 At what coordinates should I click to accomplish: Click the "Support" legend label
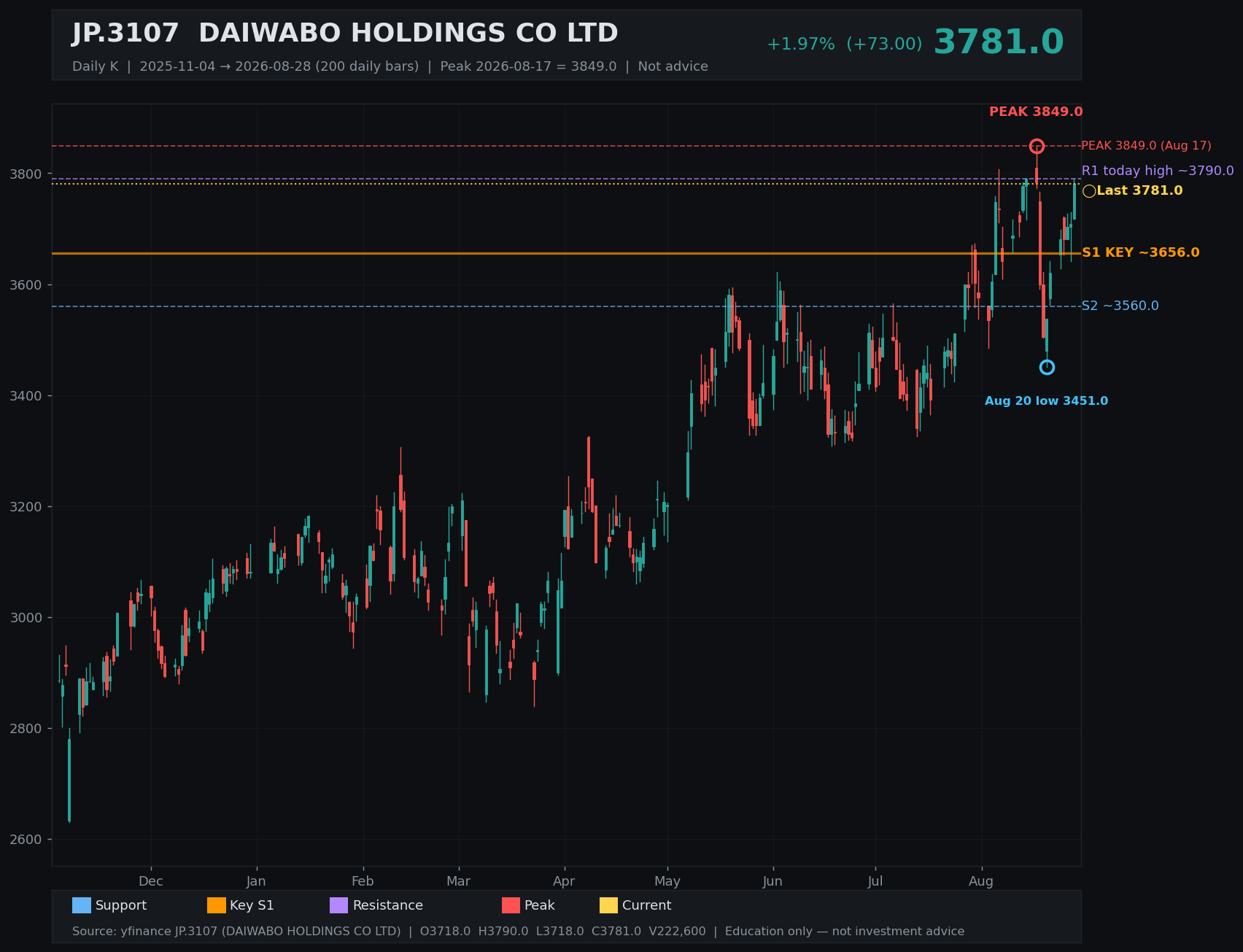(121, 905)
